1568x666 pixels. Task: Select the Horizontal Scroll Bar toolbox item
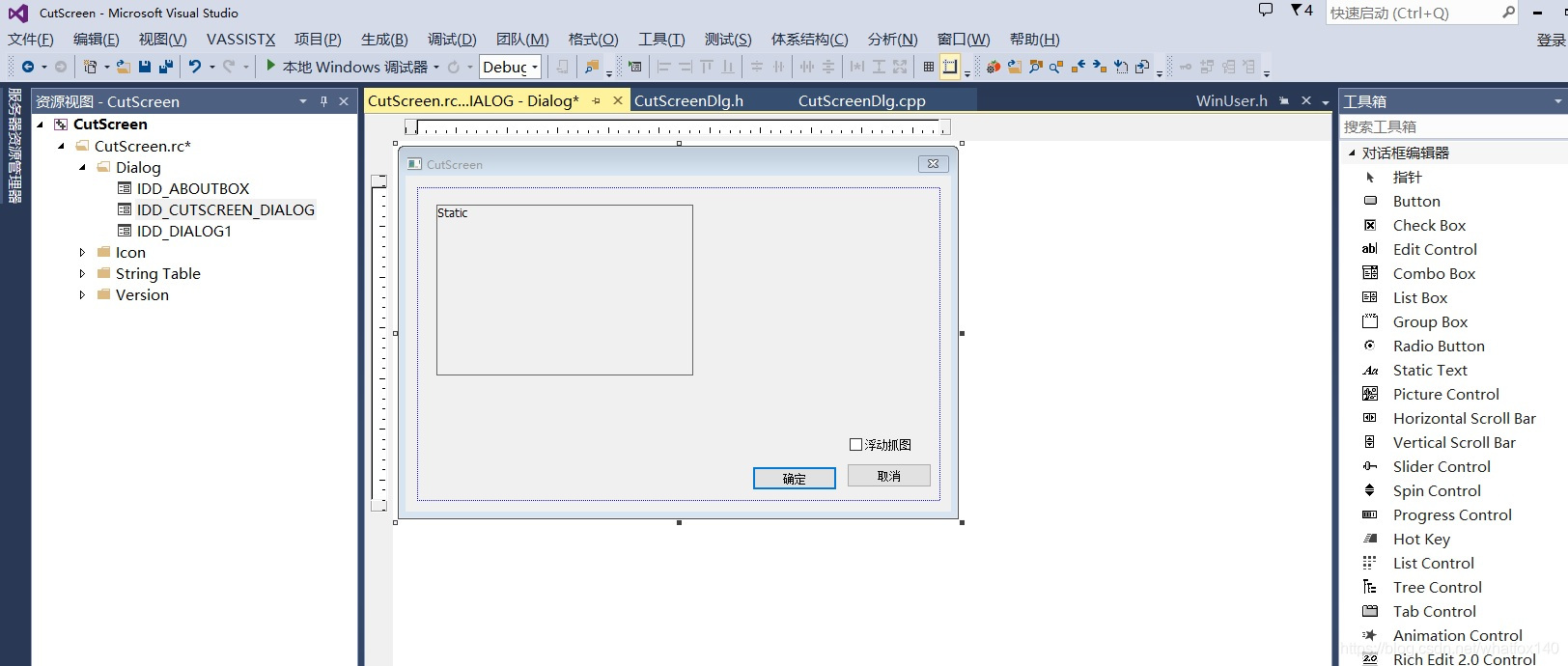coord(1464,418)
